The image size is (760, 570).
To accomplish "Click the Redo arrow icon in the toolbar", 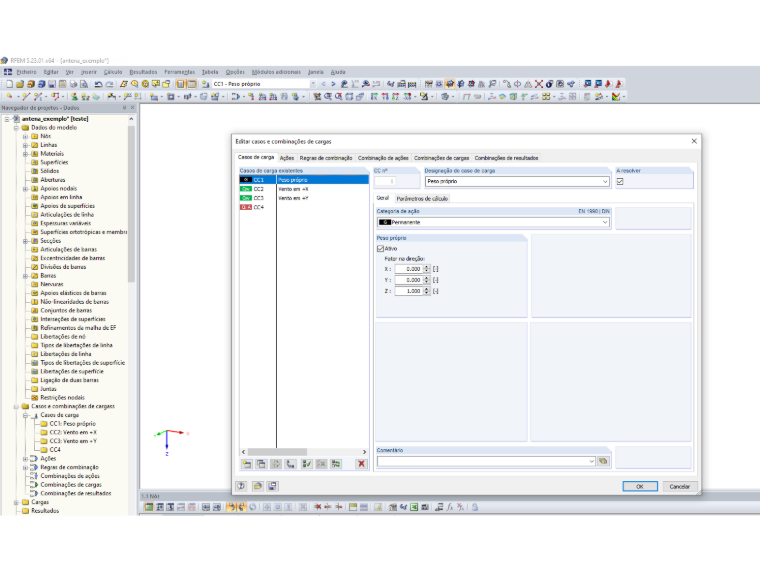I will 109,84.
